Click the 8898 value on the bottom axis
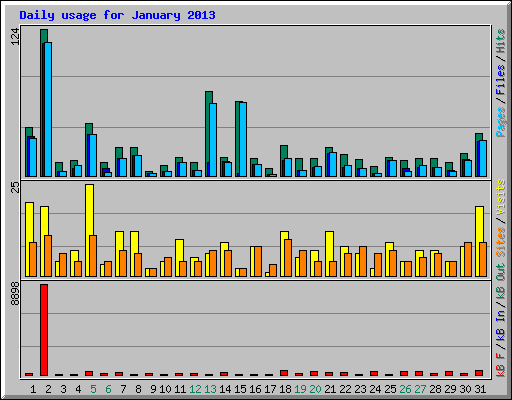512x400 pixels. tap(15, 294)
